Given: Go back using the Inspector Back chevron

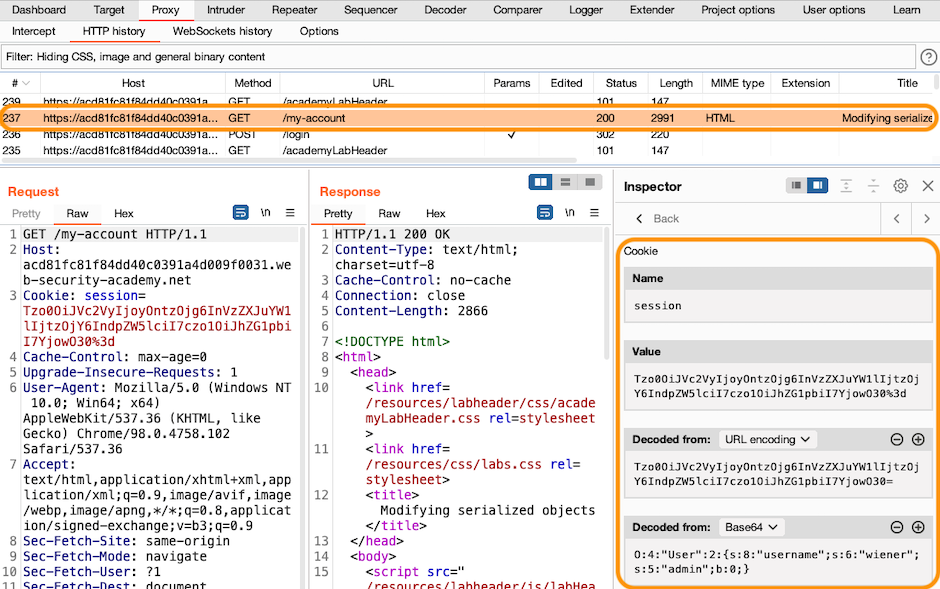Looking at the screenshot, I should pos(639,218).
